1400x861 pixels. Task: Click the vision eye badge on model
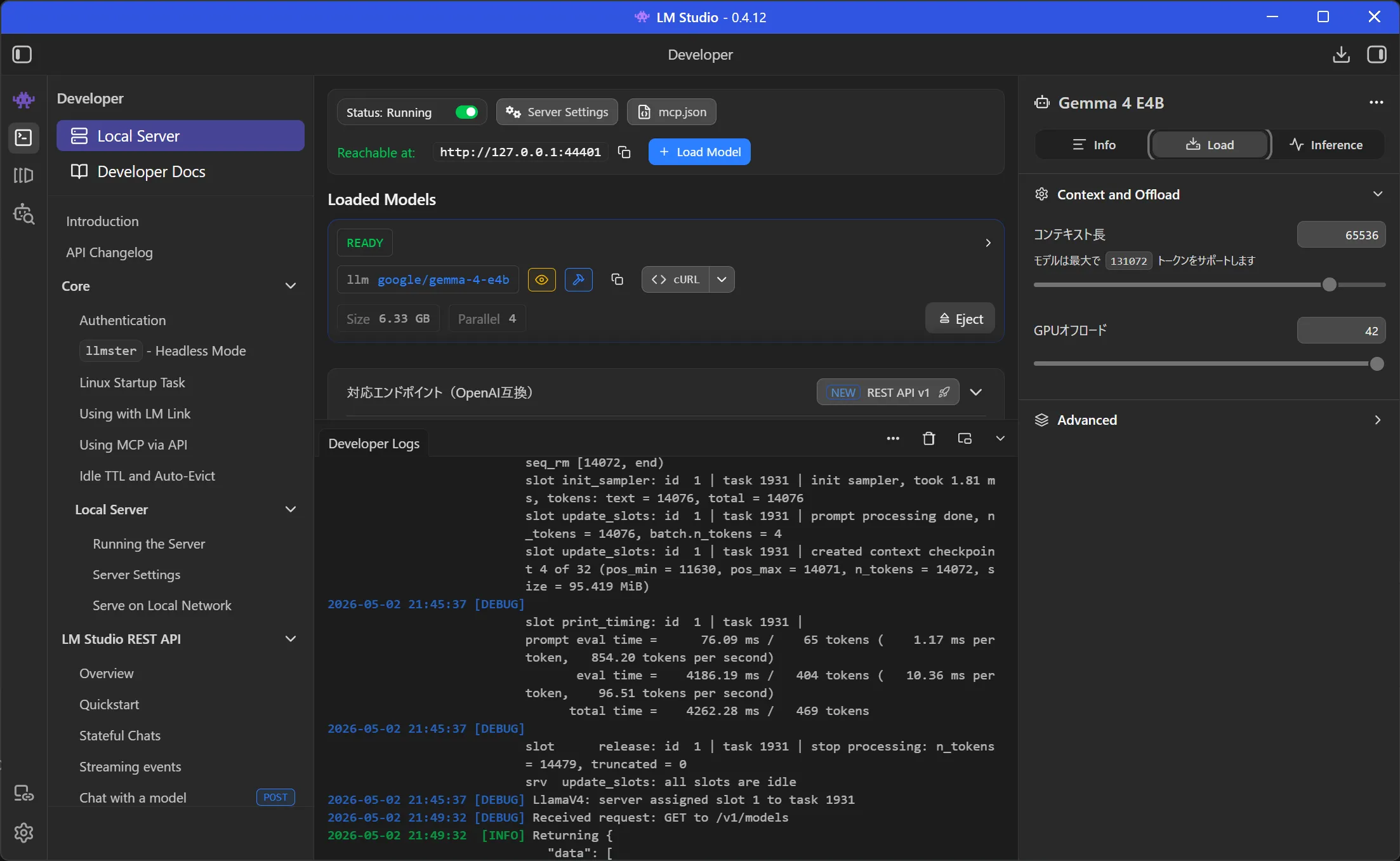[542, 279]
